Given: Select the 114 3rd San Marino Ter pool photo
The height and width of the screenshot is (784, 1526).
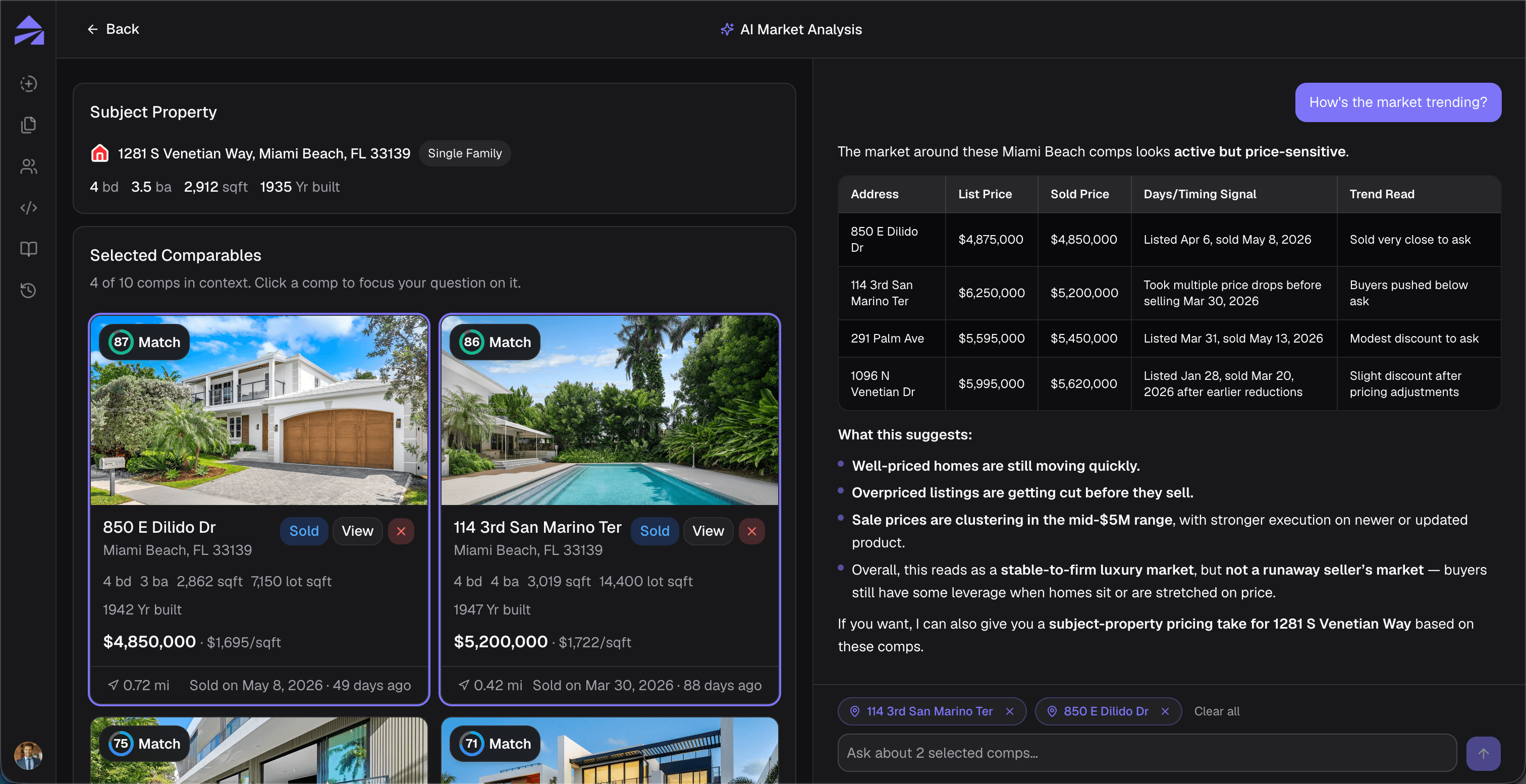Looking at the screenshot, I should pos(610,410).
